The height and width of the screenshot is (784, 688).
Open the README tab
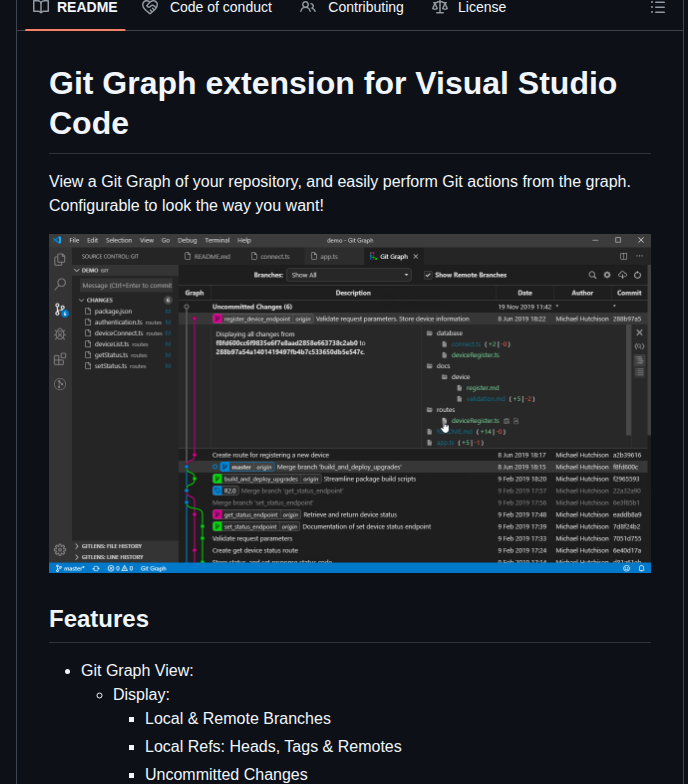[75, 8]
